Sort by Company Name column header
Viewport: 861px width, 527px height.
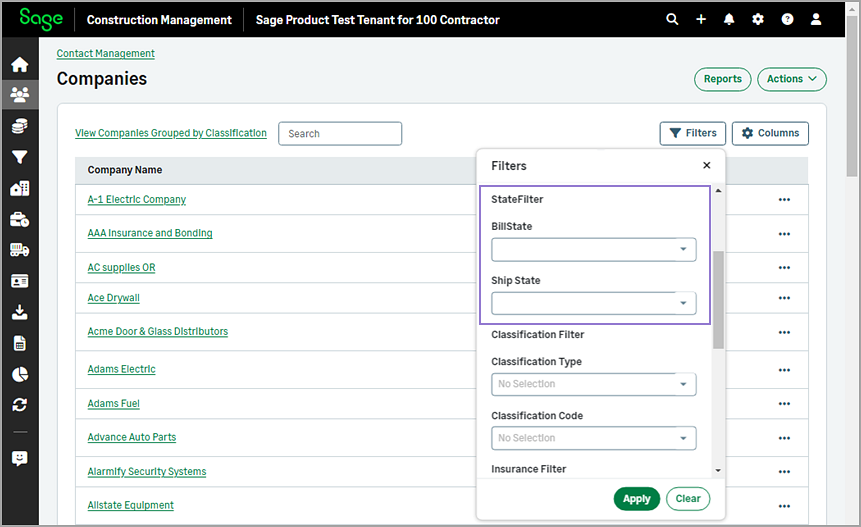point(125,170)
